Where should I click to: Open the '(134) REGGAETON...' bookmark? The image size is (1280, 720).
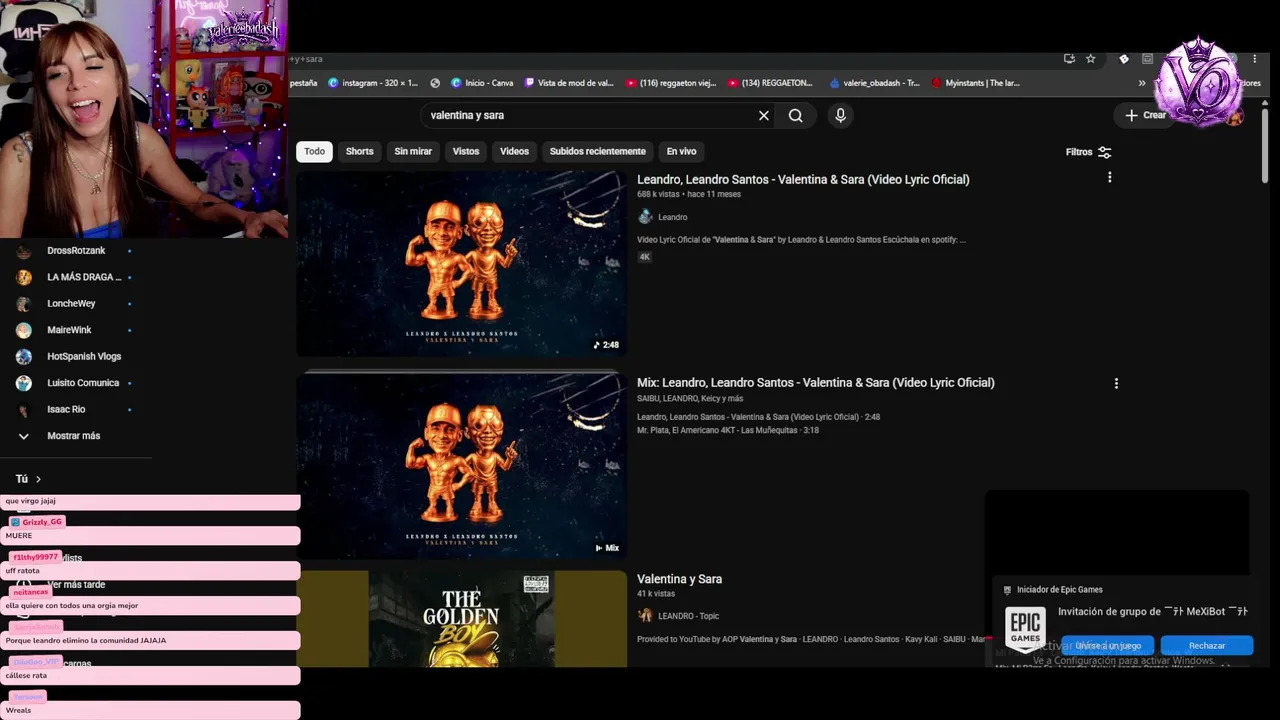[770, 83]
